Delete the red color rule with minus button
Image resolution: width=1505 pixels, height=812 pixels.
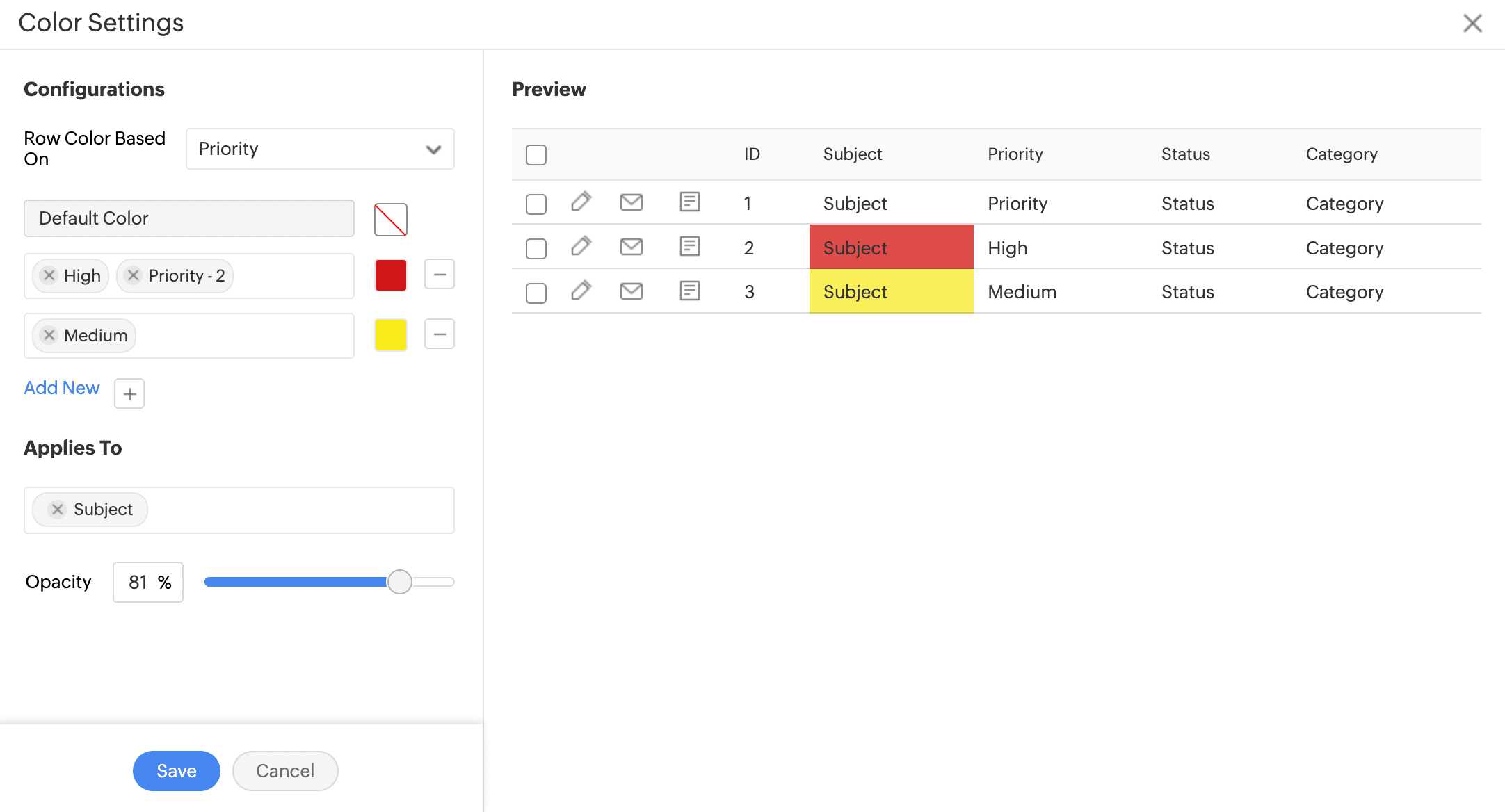[440, 275]
